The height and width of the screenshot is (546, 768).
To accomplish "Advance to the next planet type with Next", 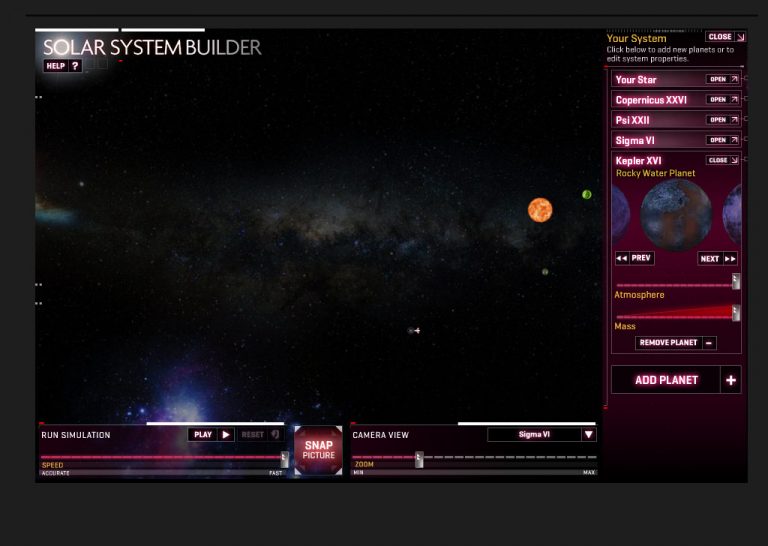I will point(718,258).
